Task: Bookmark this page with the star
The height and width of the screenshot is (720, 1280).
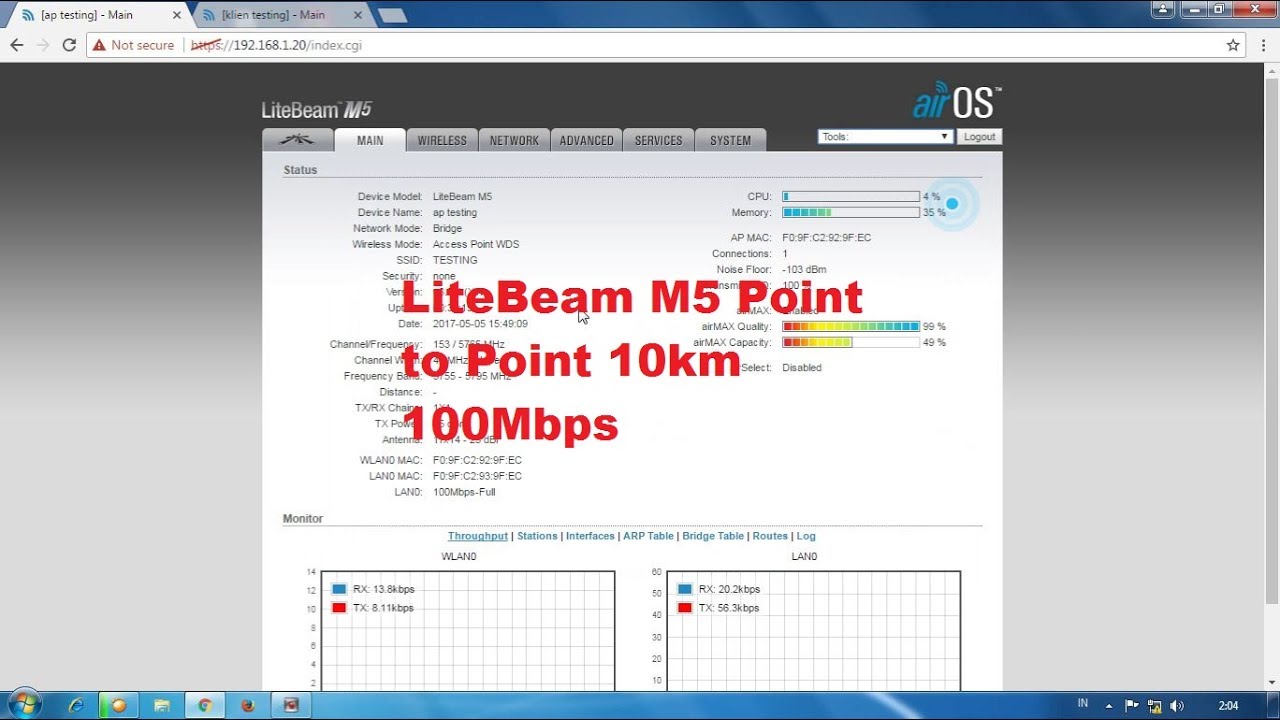Action: point(1233,45)
